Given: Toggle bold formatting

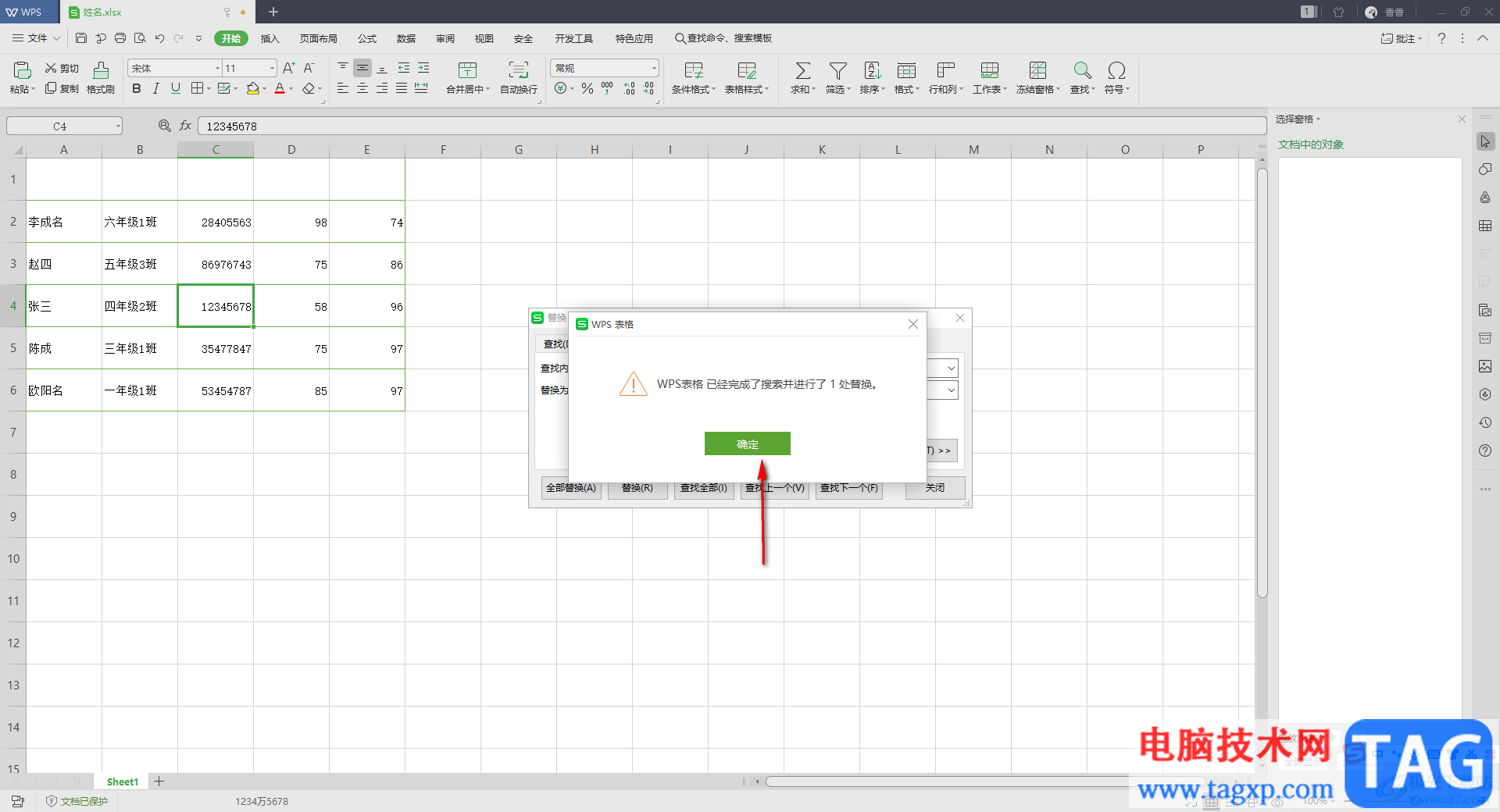Looking at the screenshot, I should (137, 89).
